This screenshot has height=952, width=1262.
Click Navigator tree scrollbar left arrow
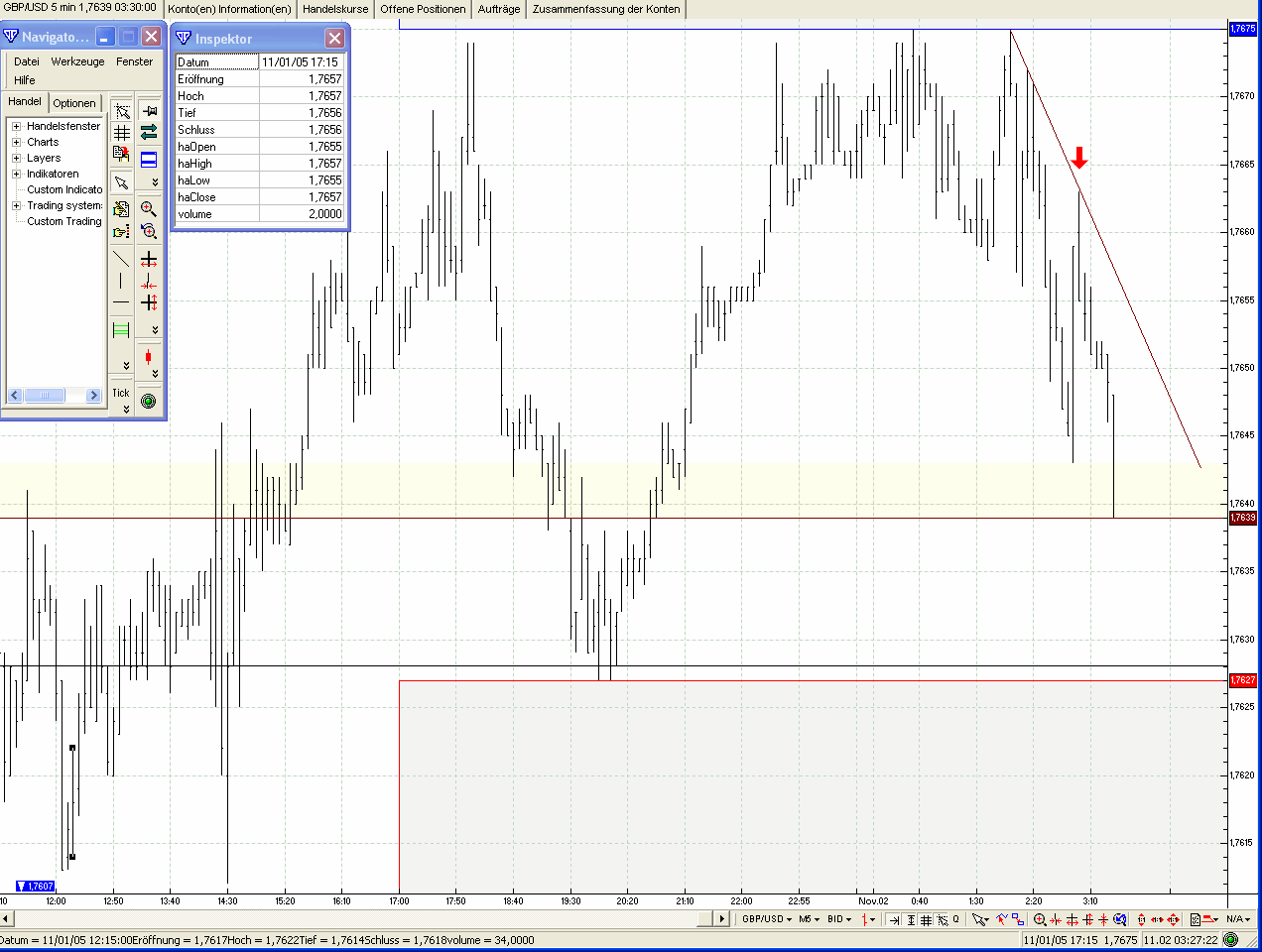click(x=15, y=395)
